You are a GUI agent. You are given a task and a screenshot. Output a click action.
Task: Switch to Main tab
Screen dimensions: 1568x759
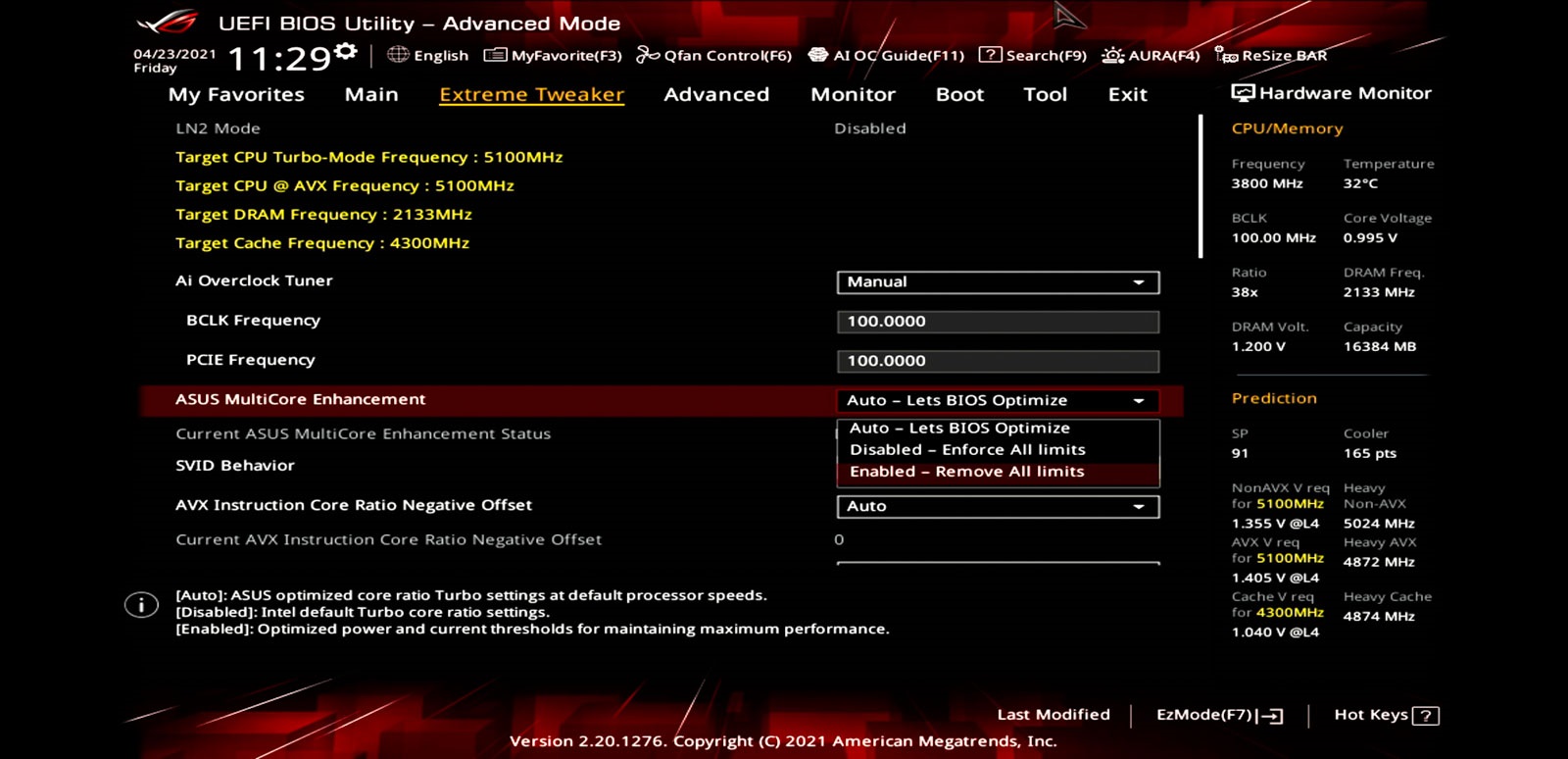click(371, 95)
